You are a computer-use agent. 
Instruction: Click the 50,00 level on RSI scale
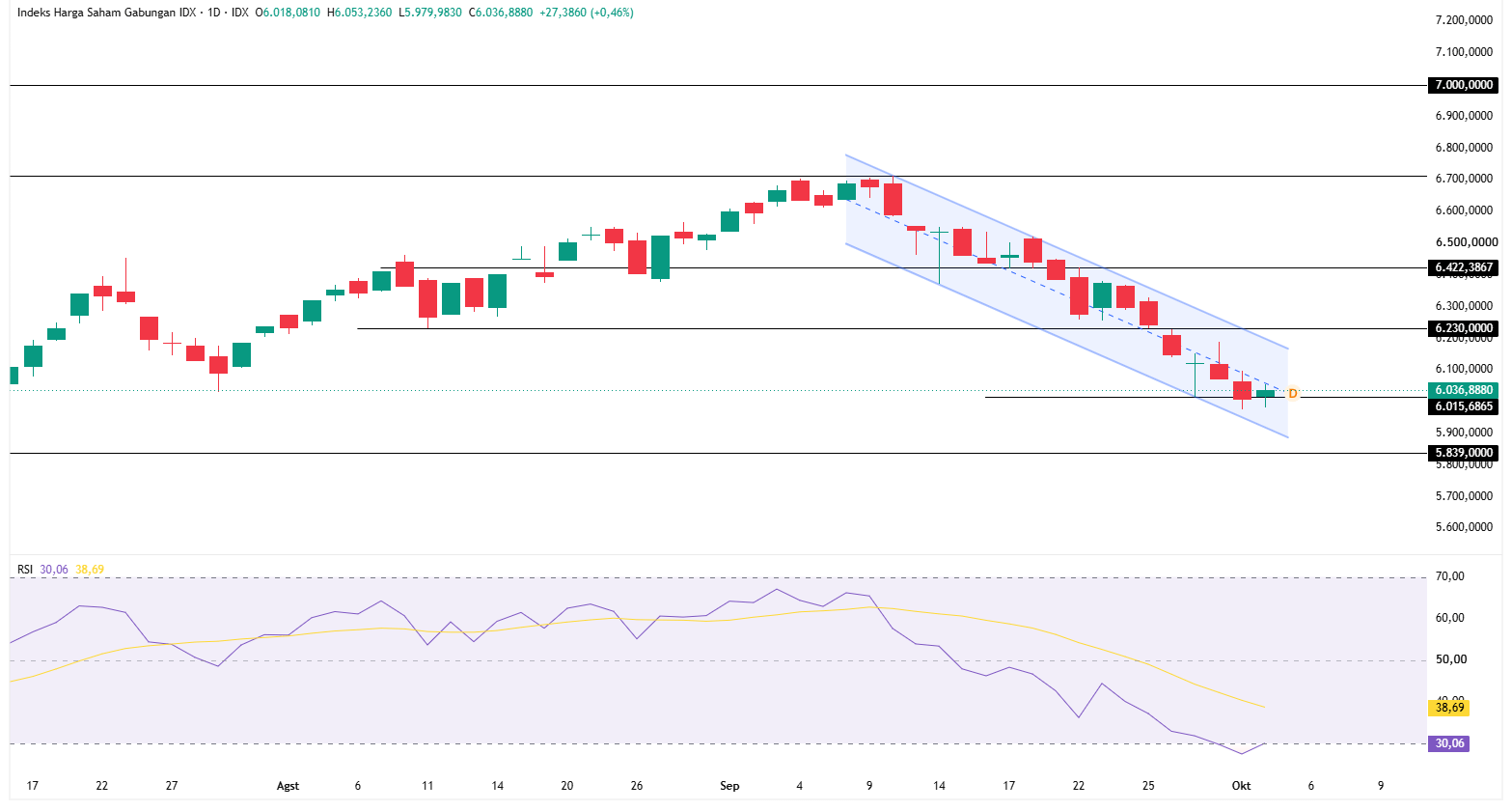(1450, 659)
